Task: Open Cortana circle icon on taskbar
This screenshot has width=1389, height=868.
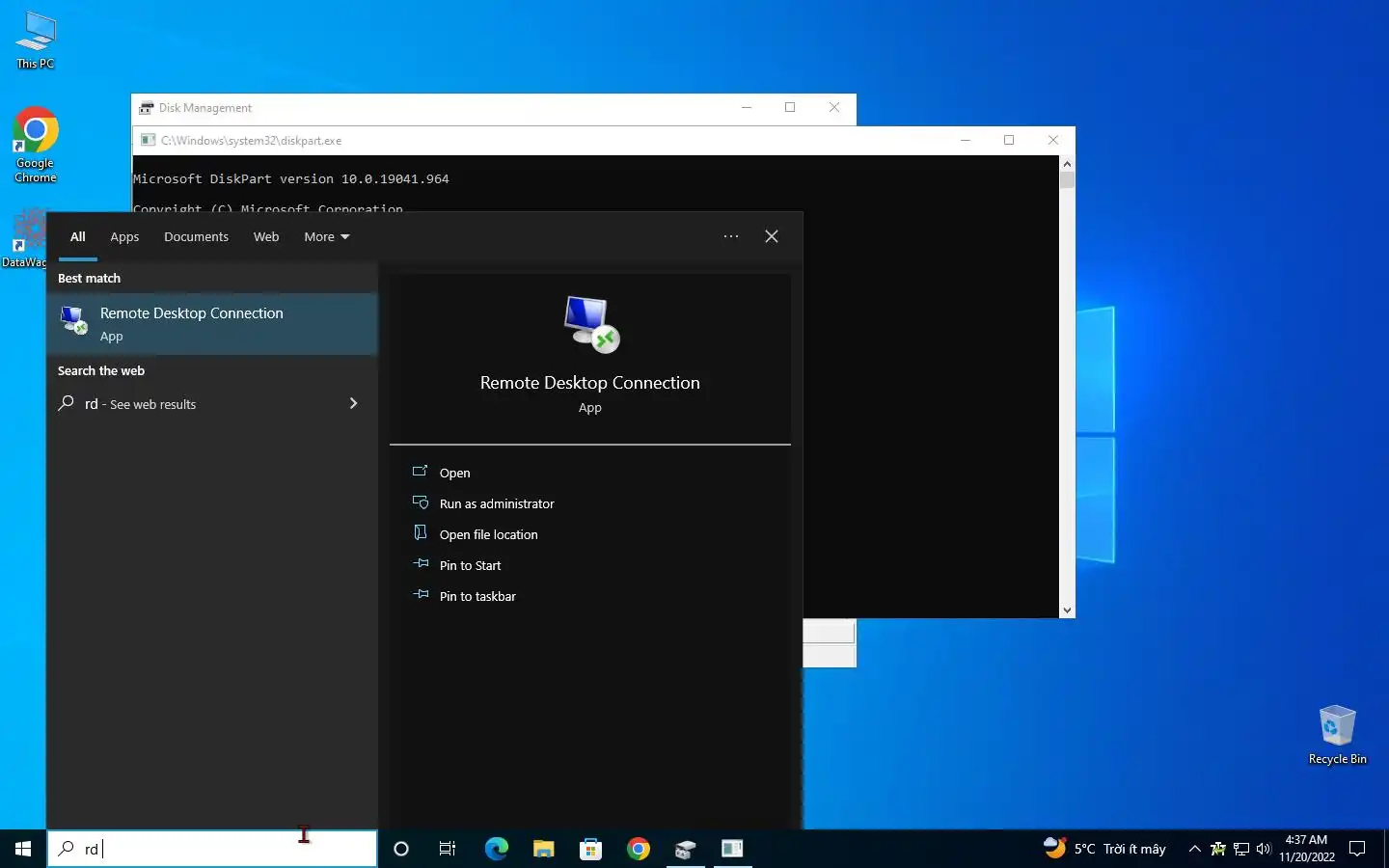Action: pos(401,849)
